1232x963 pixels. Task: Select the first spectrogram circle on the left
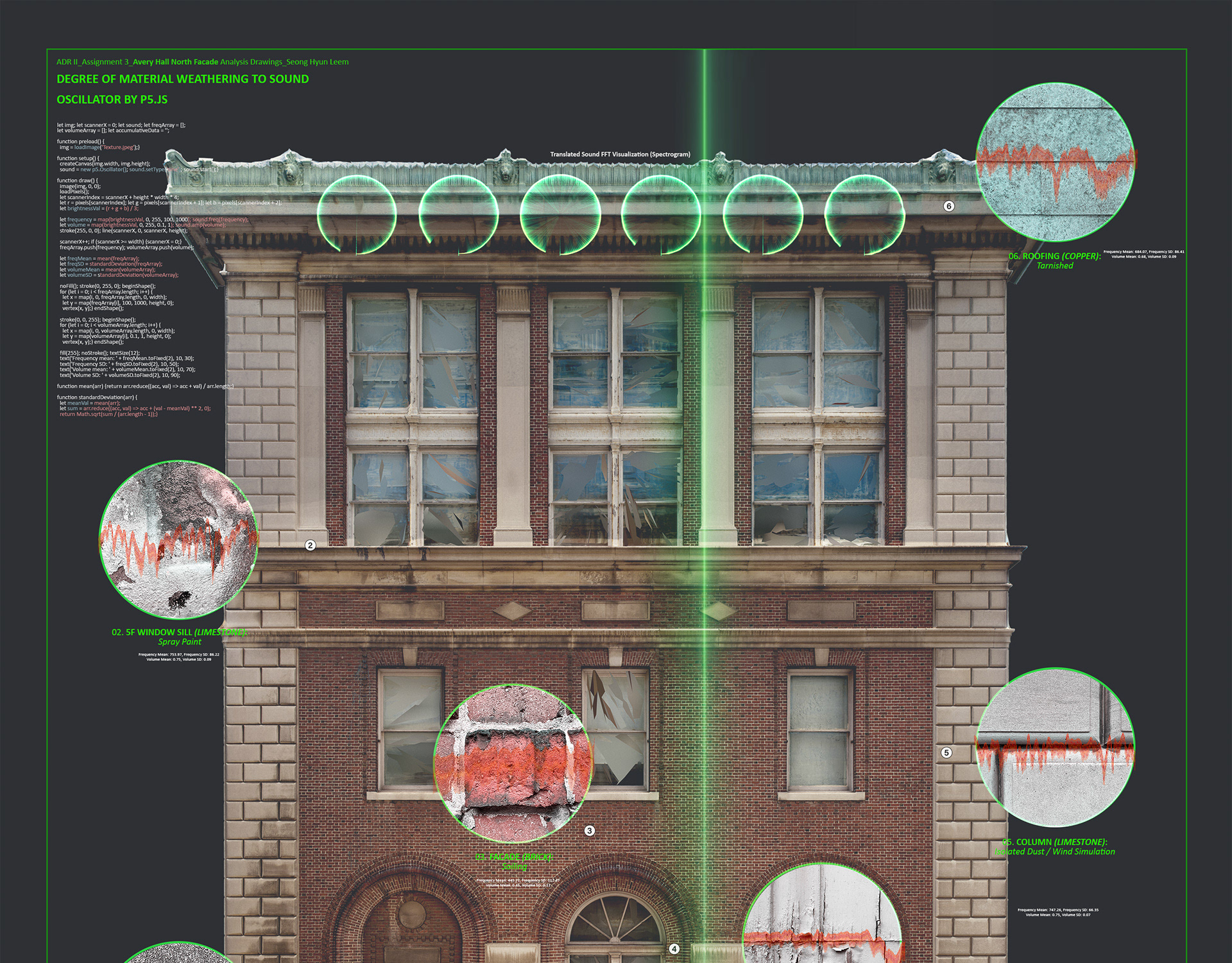(x=357, y=214)
